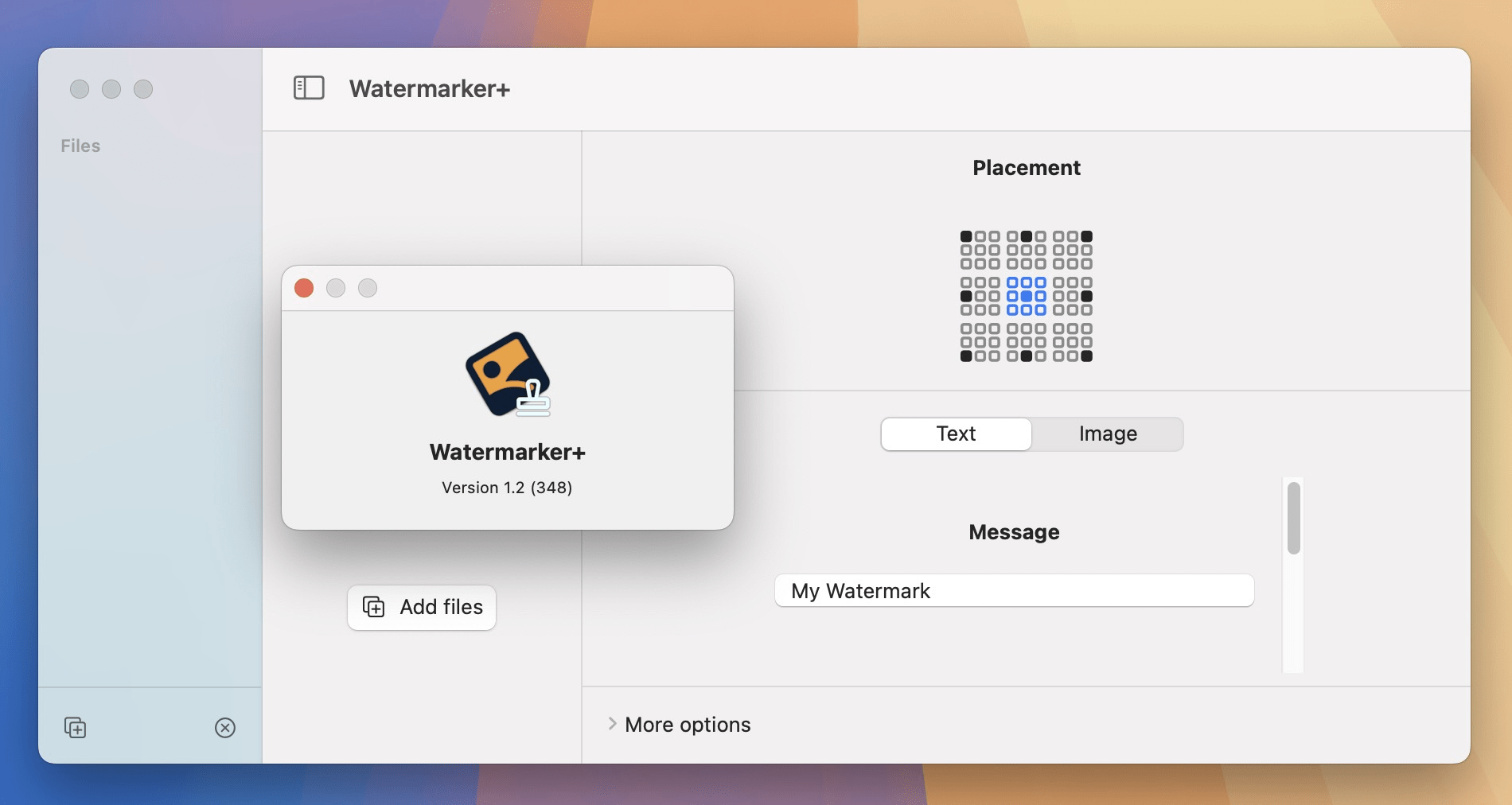This screenshot has height=805, width=1512.
Task: Toggle the middle-right placement square
Action: [x=1088, y=296]
